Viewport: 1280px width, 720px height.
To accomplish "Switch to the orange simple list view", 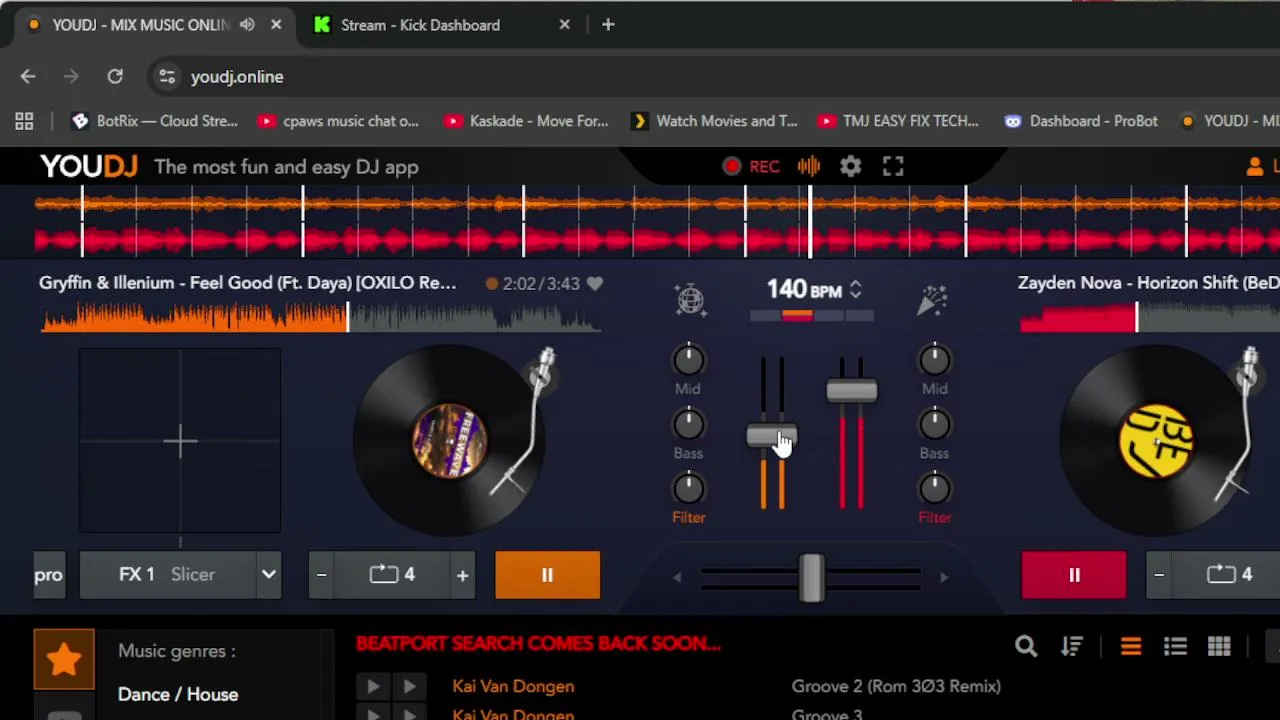I will (x=1131, y=647).
